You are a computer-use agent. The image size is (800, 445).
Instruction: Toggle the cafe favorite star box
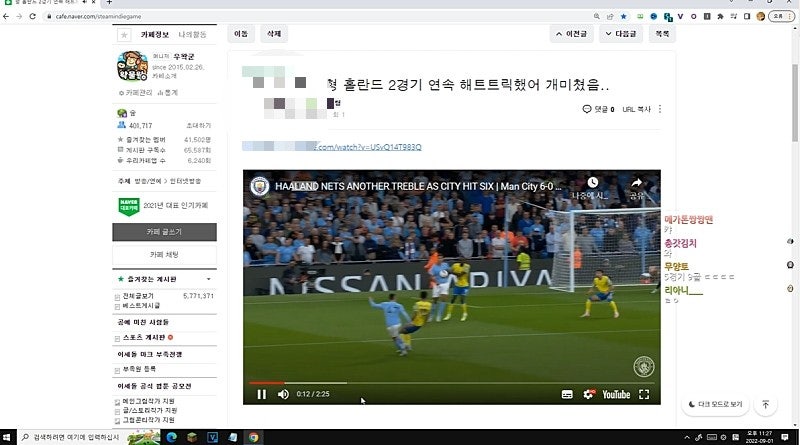[x=124, y=35]
